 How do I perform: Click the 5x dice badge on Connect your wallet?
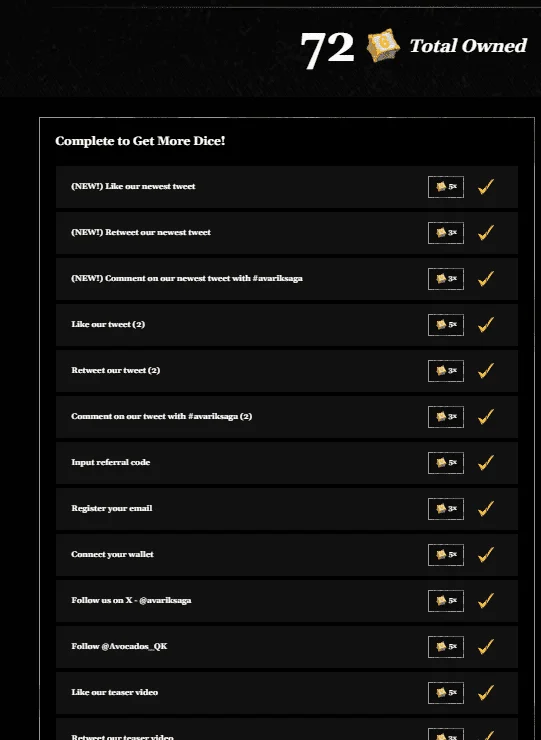point(446,555)
